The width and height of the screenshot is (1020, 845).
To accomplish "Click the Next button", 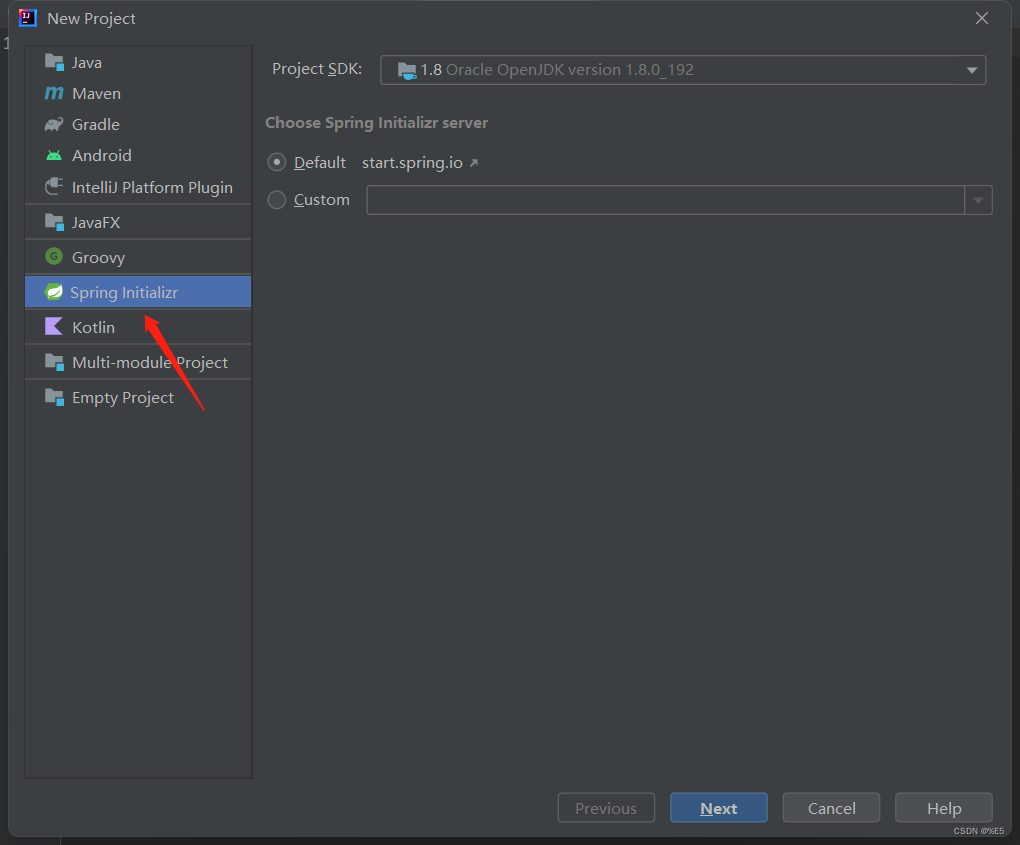I will pyautogui.click(x=719, y=808).
